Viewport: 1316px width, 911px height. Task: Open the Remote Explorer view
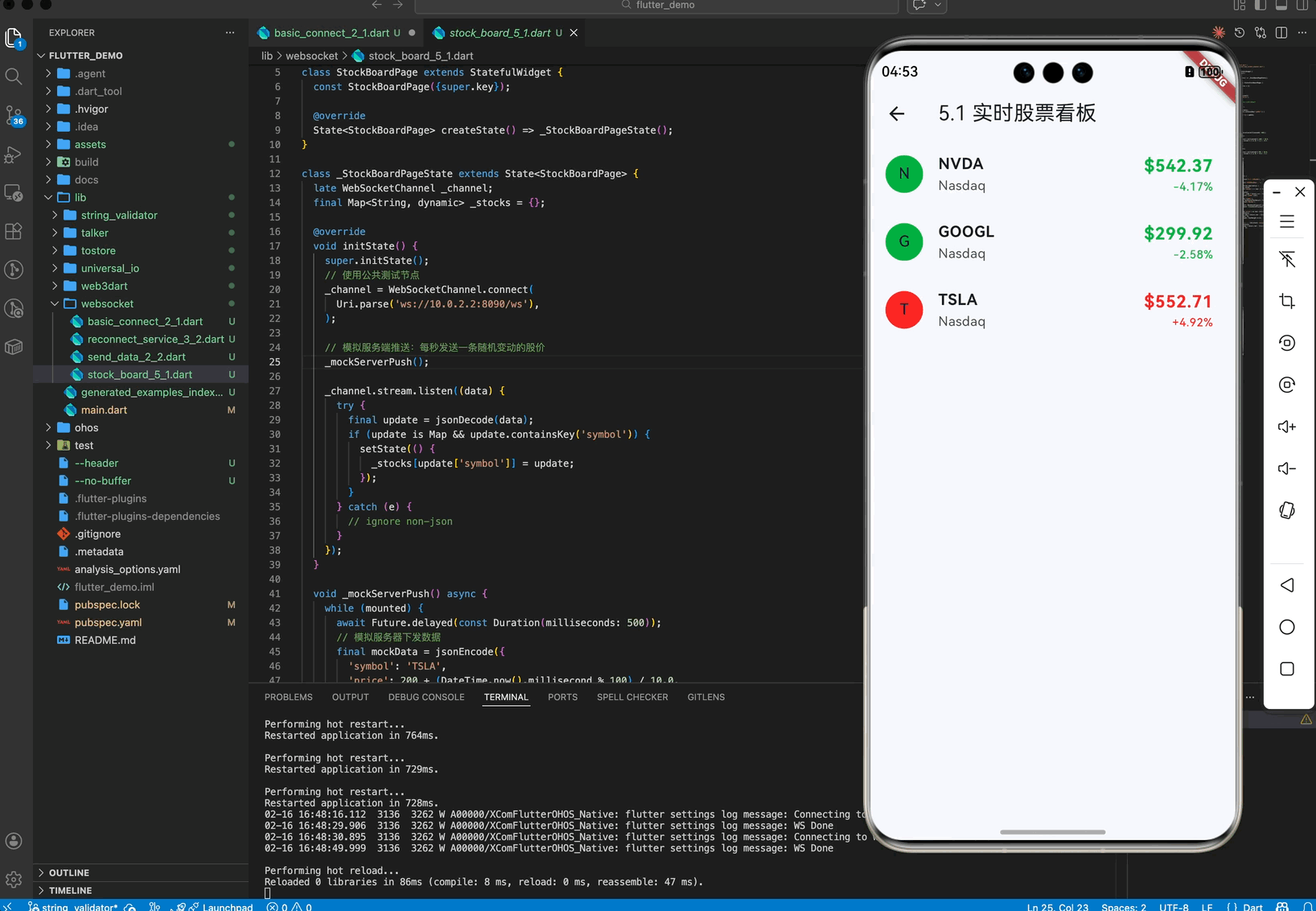click(14, 193)
